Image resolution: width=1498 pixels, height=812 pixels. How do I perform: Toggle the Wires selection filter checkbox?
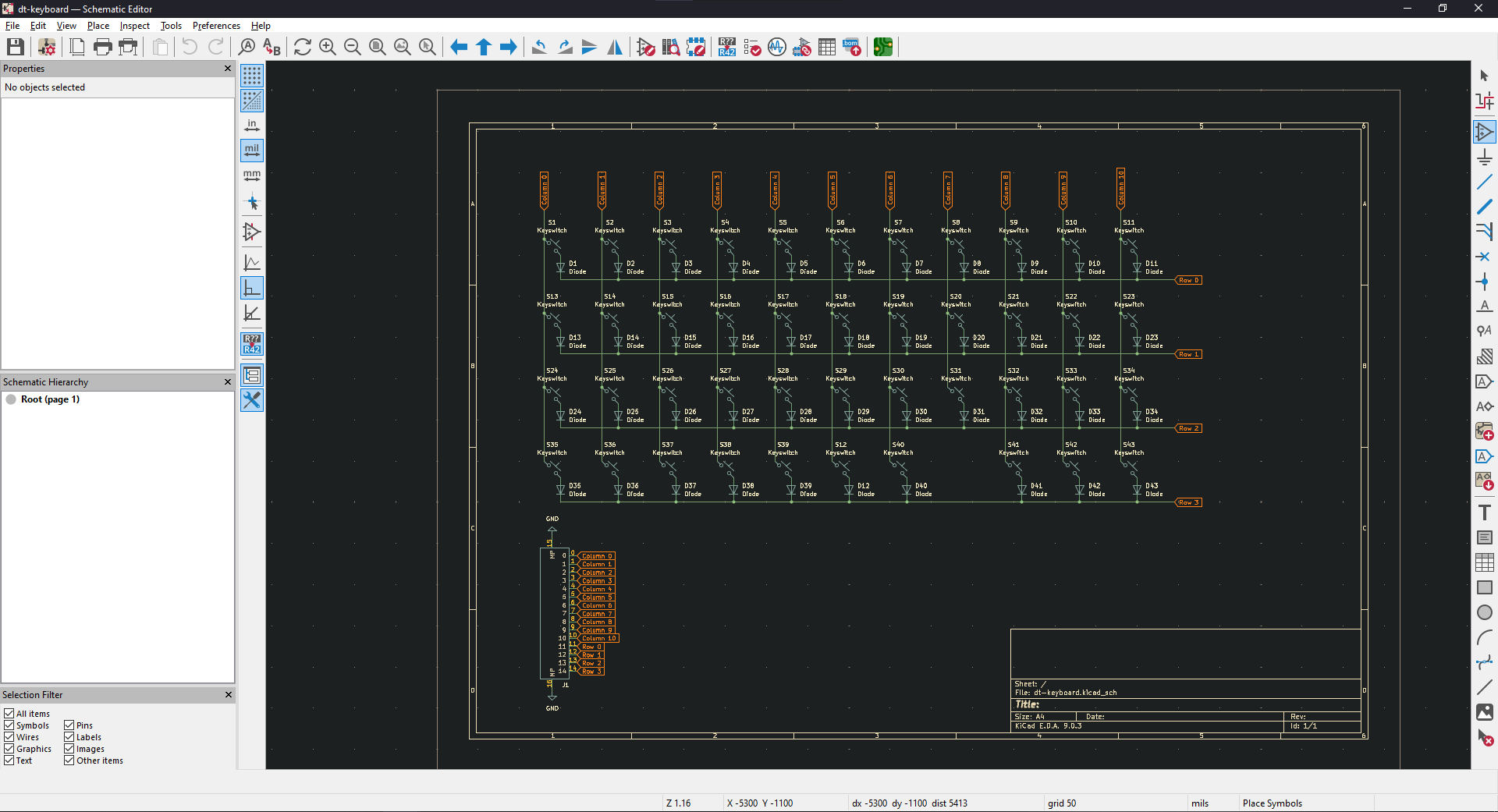point(9,736)
